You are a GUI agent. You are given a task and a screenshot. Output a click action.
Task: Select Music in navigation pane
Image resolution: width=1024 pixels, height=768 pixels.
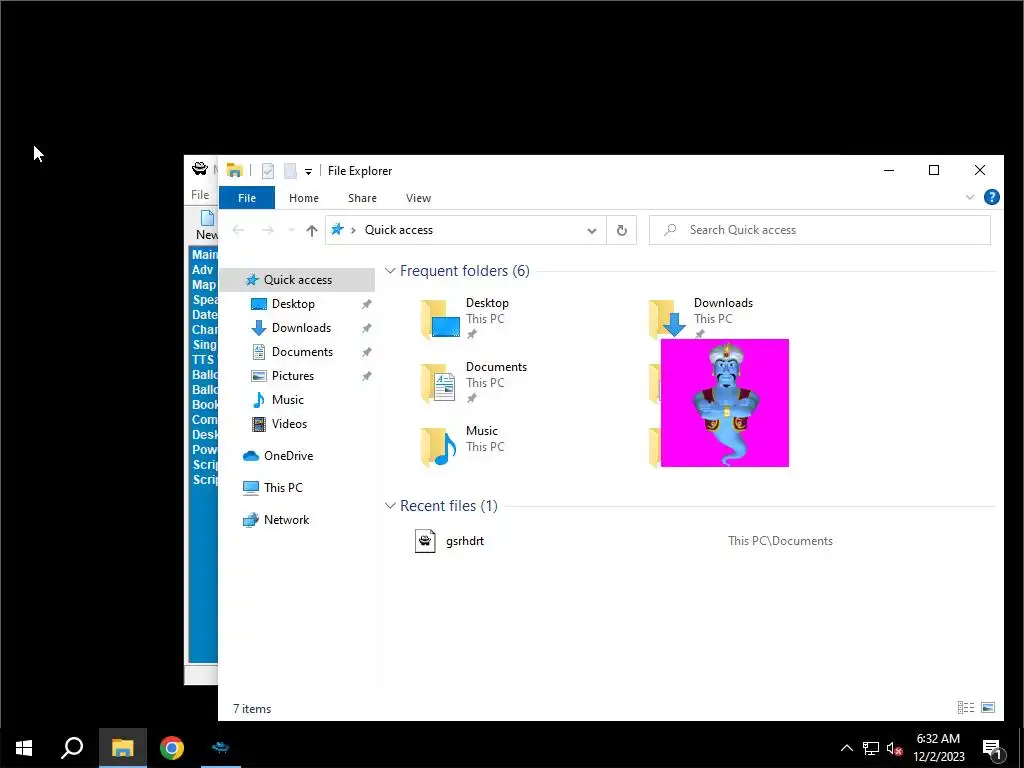pos(287,400)
